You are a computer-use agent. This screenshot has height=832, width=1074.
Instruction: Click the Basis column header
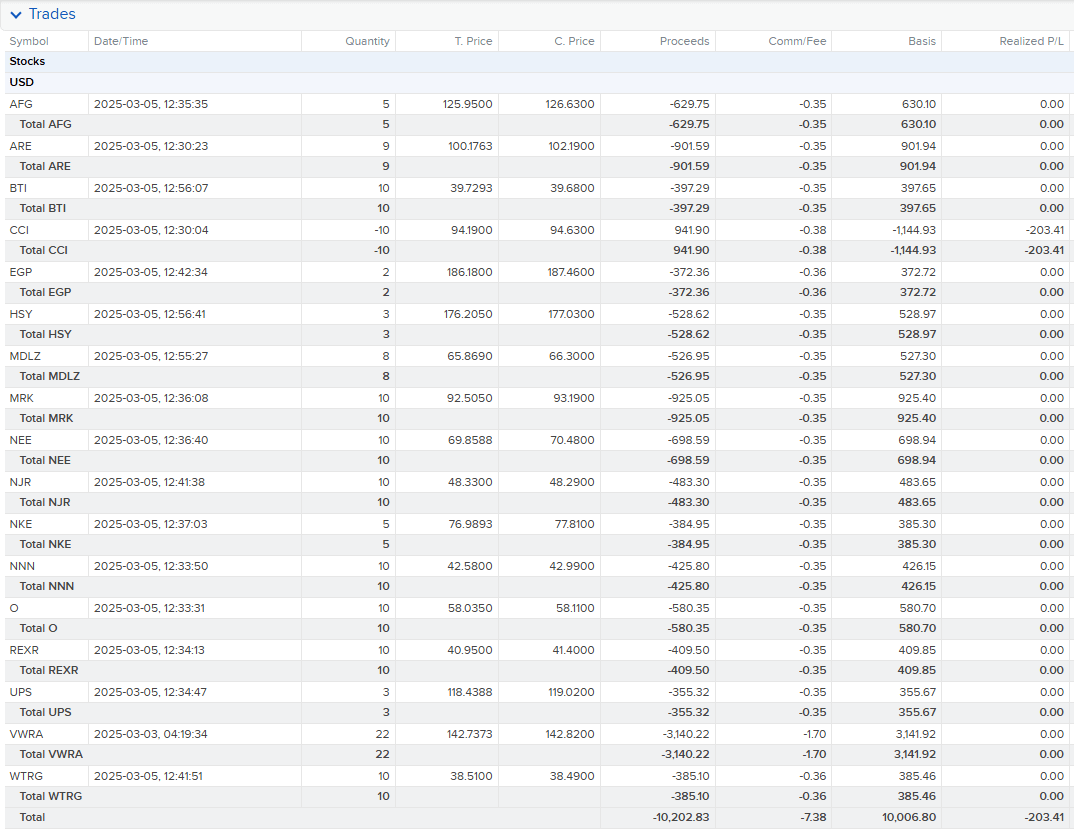coord(922,41)
